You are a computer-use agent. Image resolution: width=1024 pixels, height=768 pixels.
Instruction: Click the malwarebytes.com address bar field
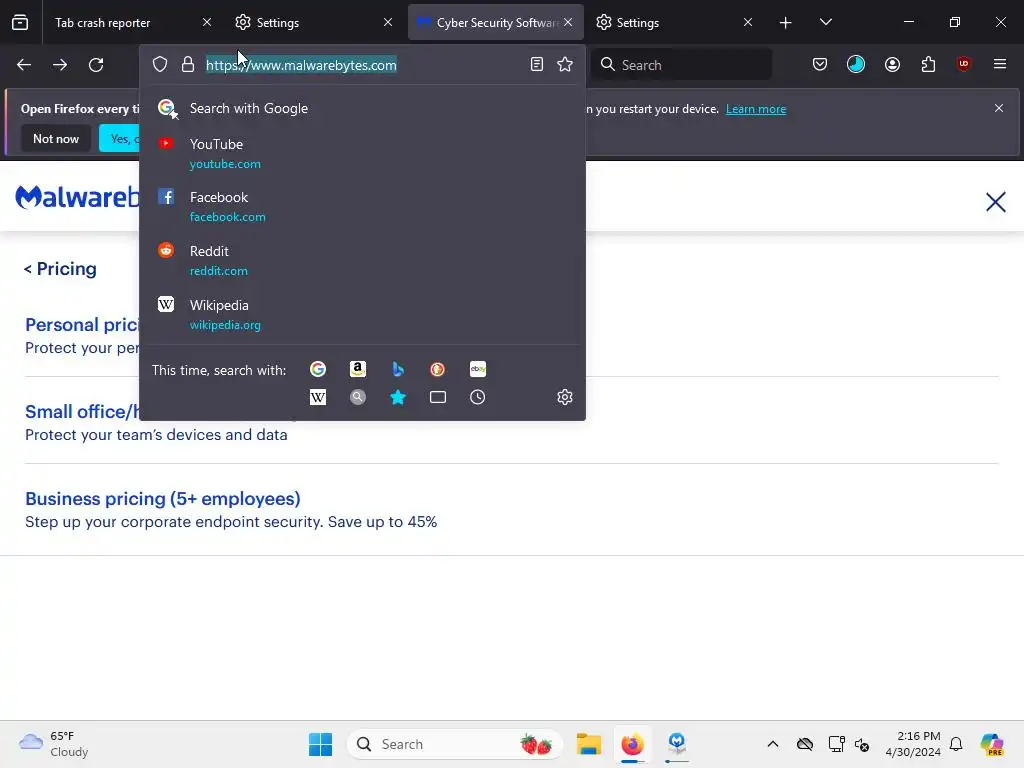(x=362, y=65)
